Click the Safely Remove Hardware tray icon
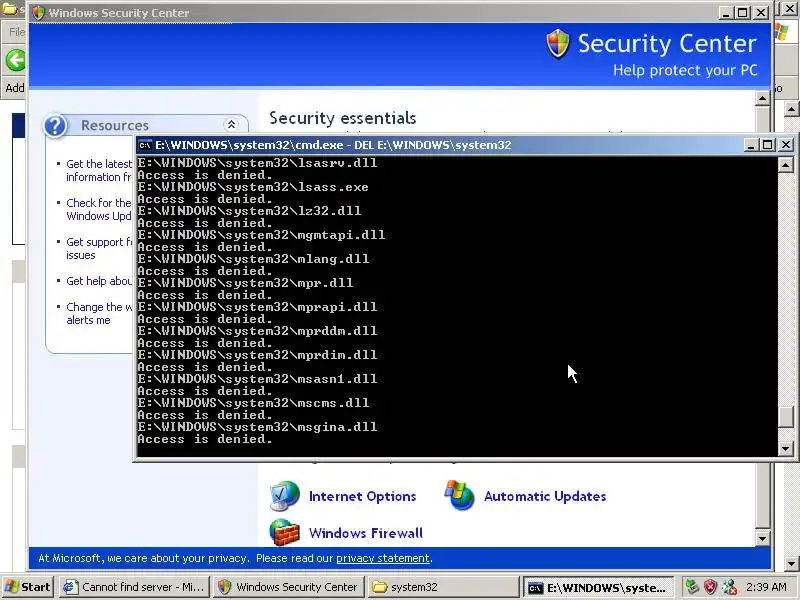The width and height of the screenshot is (800, 600). point(691,587)
